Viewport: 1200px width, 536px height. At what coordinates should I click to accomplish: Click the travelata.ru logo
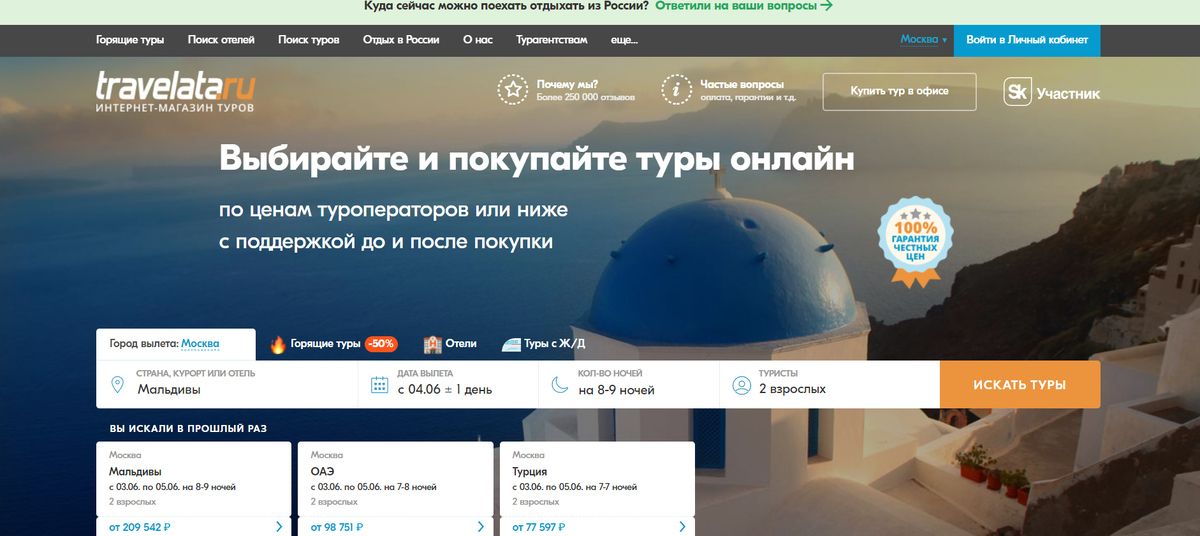[175, 91]
